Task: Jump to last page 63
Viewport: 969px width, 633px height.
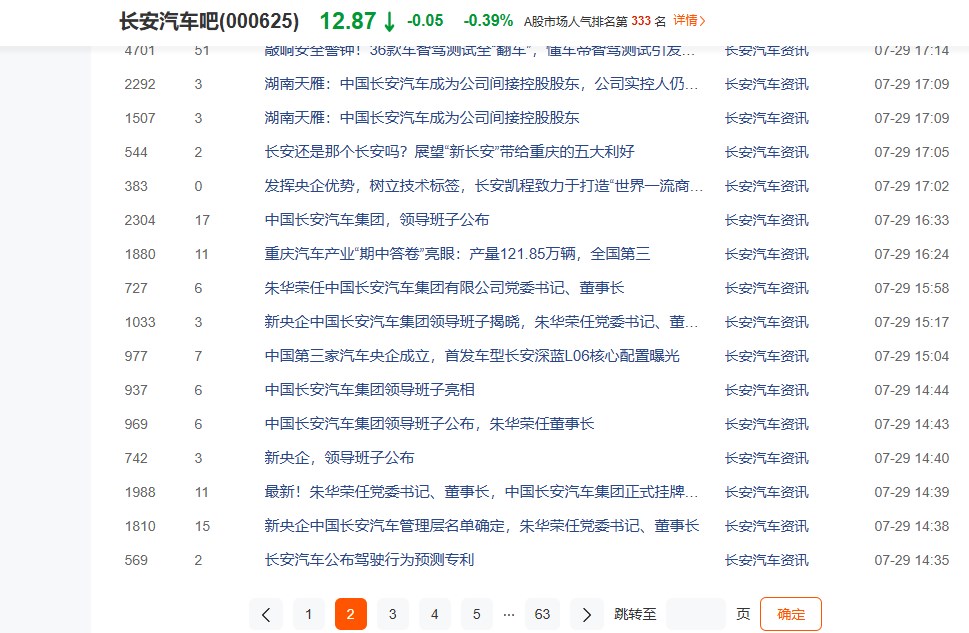Action: (x=542, y=614)
